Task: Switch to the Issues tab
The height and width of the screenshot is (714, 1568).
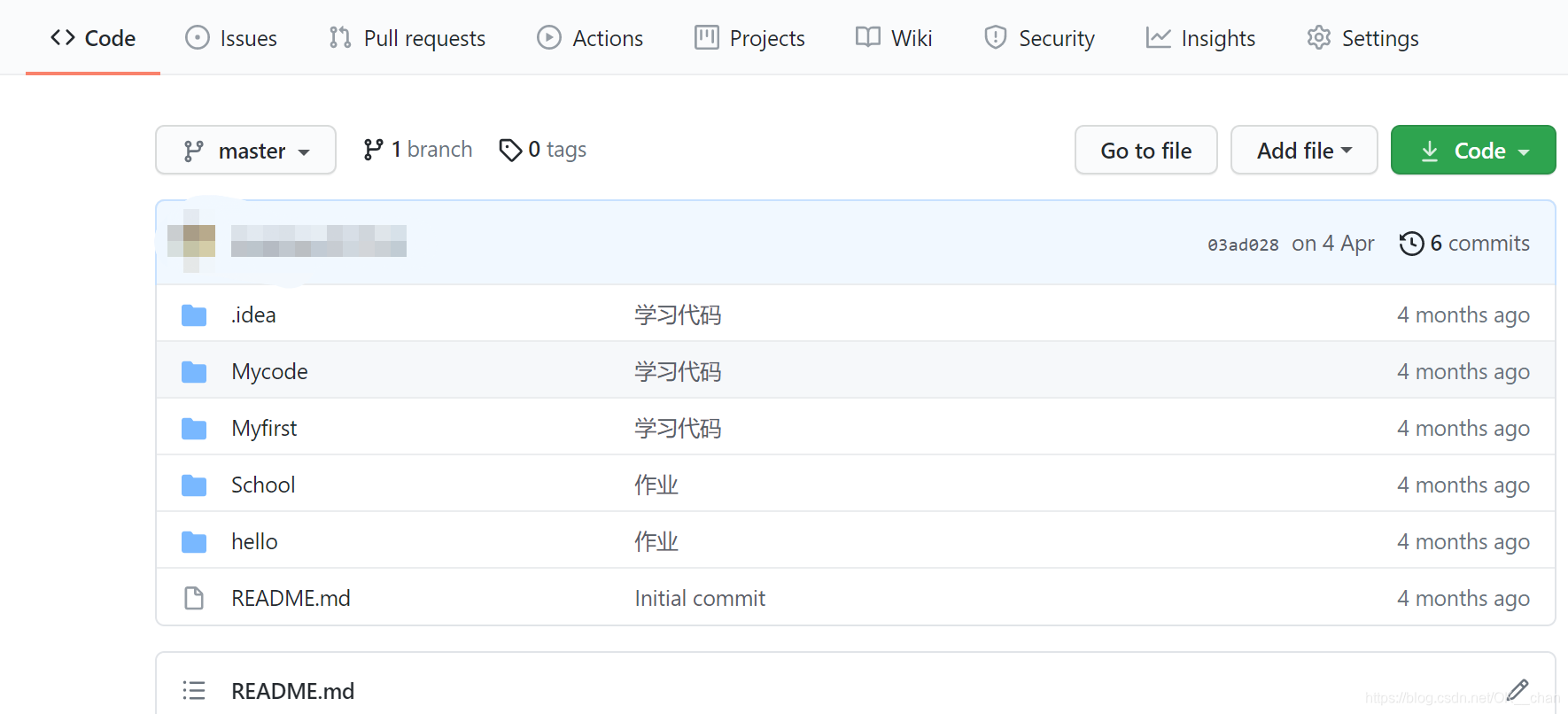Action: [230, 38]
